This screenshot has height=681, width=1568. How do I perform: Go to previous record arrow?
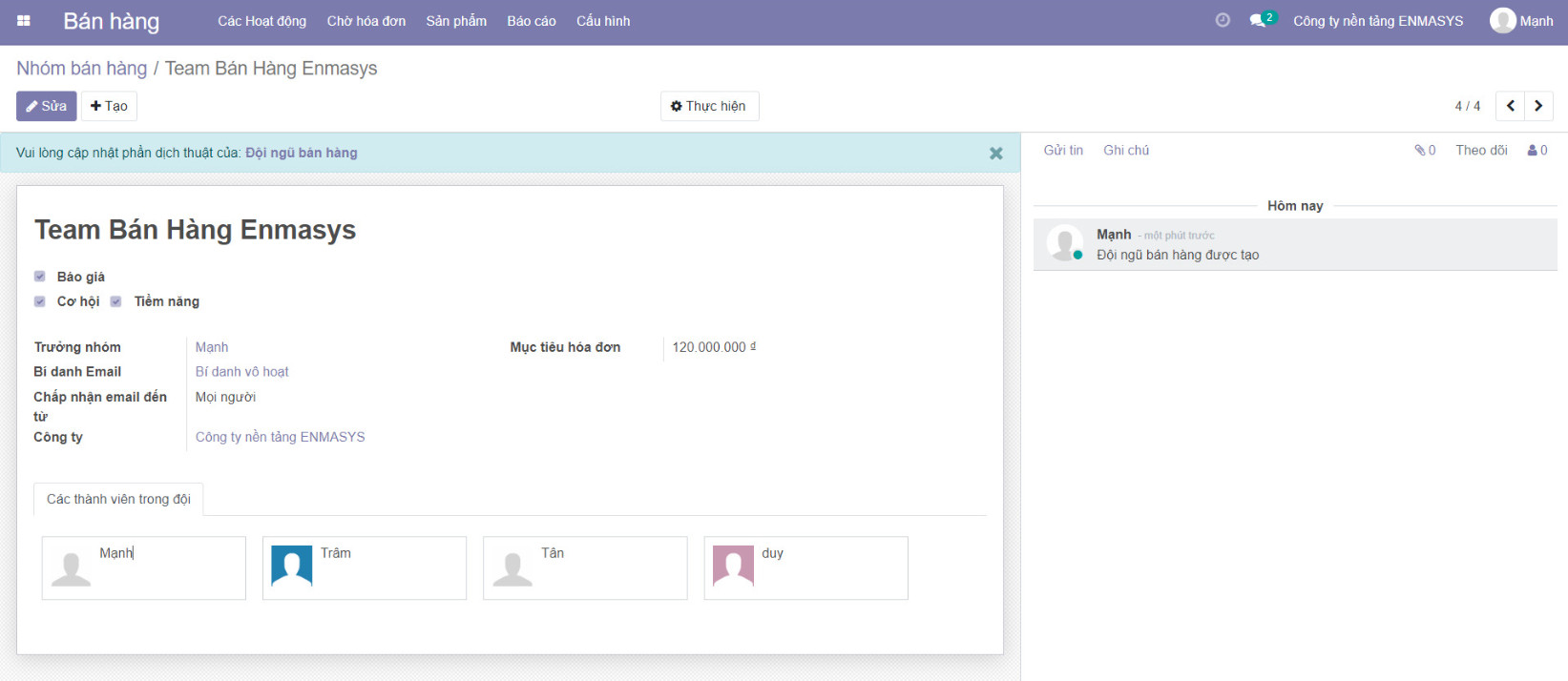tap(1510, 106)
